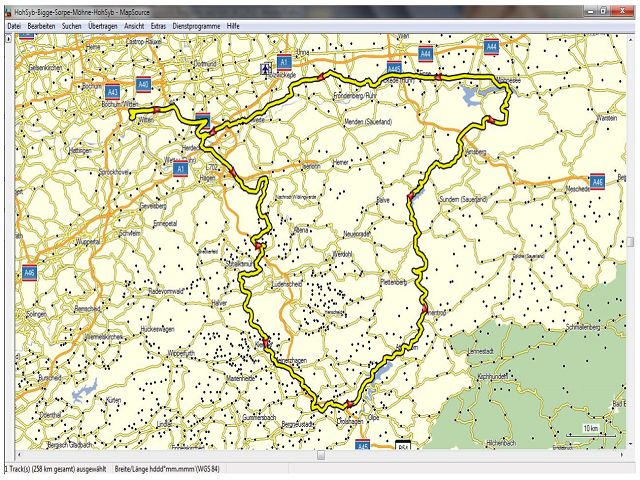640x480 pixels.
Task: Click the Arnsberg town label
Action: [476, 152]
